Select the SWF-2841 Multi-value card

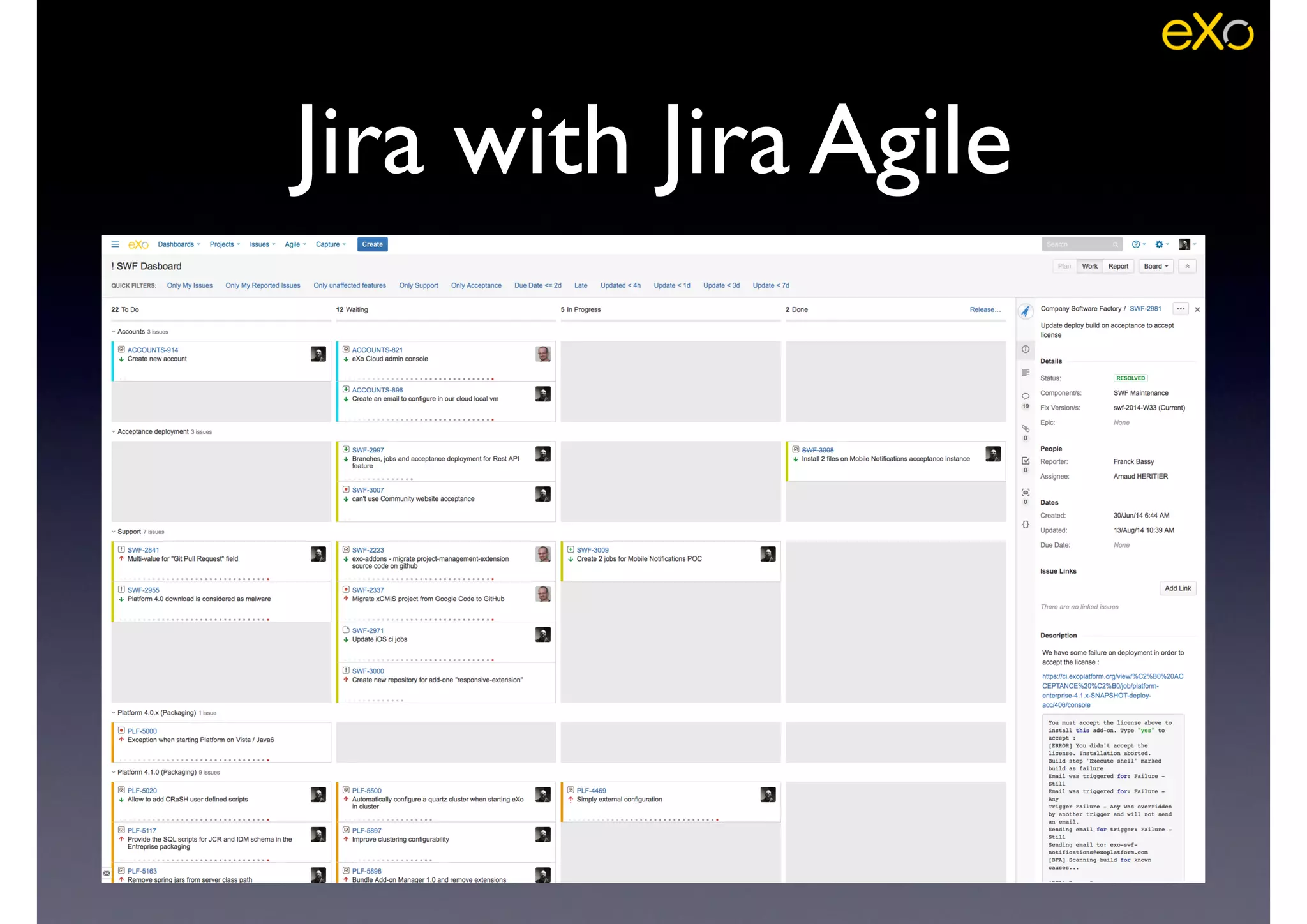coord(221,561)
